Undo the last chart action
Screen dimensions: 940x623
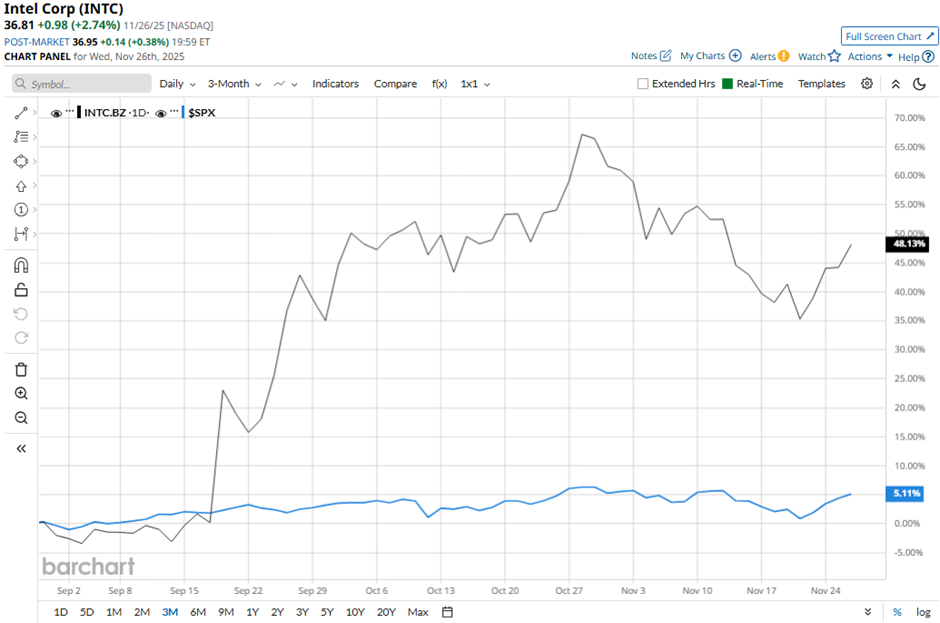(21, 314)
